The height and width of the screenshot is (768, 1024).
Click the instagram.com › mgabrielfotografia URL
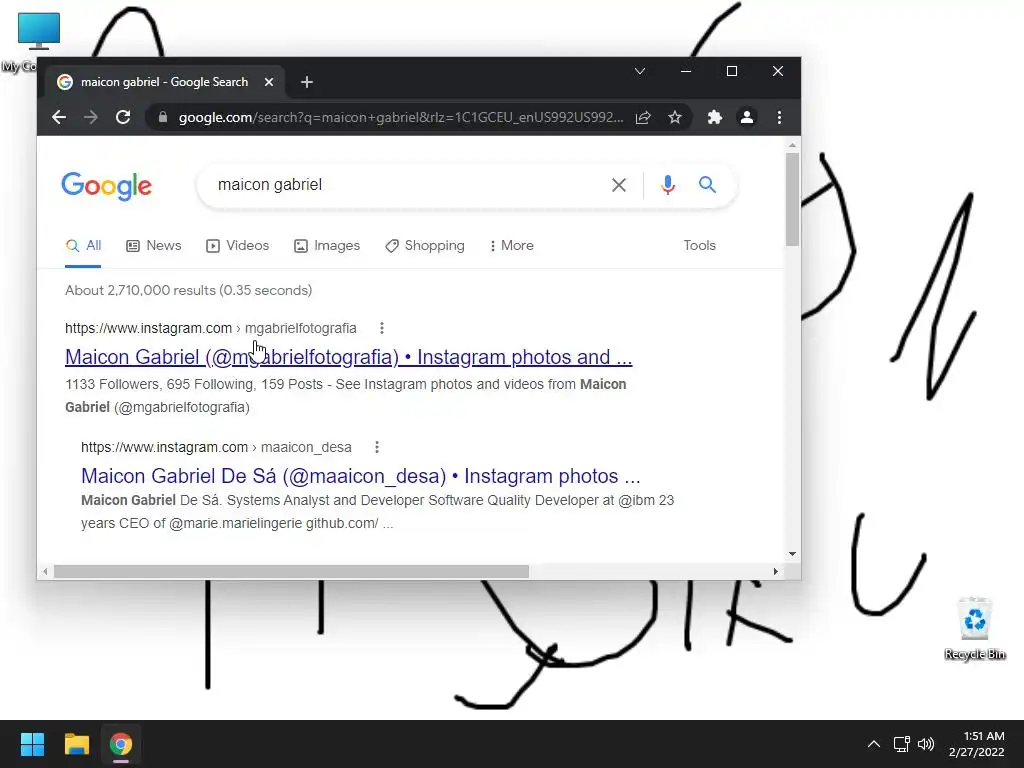211,328
